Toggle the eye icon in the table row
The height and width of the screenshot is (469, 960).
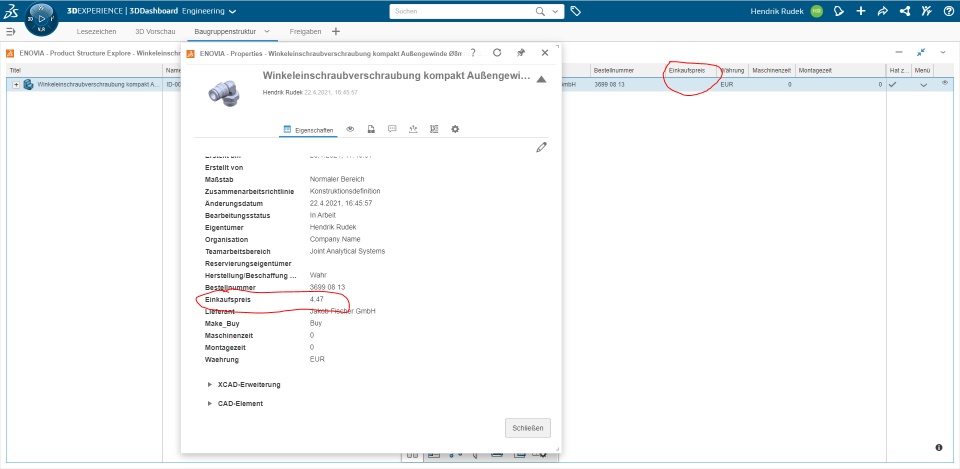pos(945,83)
